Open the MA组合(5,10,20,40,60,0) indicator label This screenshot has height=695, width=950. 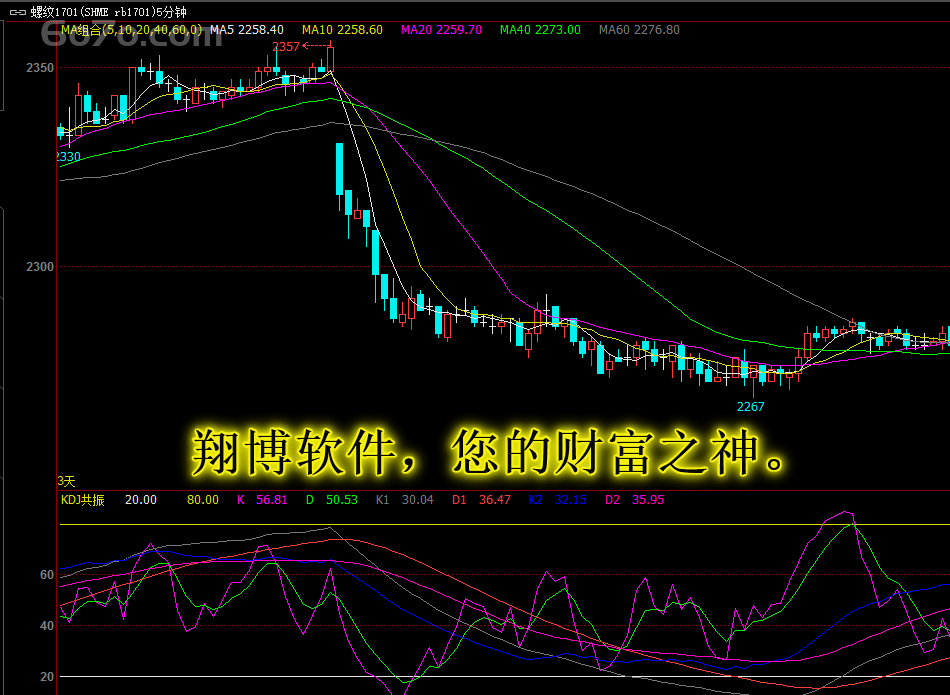tap(131, 30)
